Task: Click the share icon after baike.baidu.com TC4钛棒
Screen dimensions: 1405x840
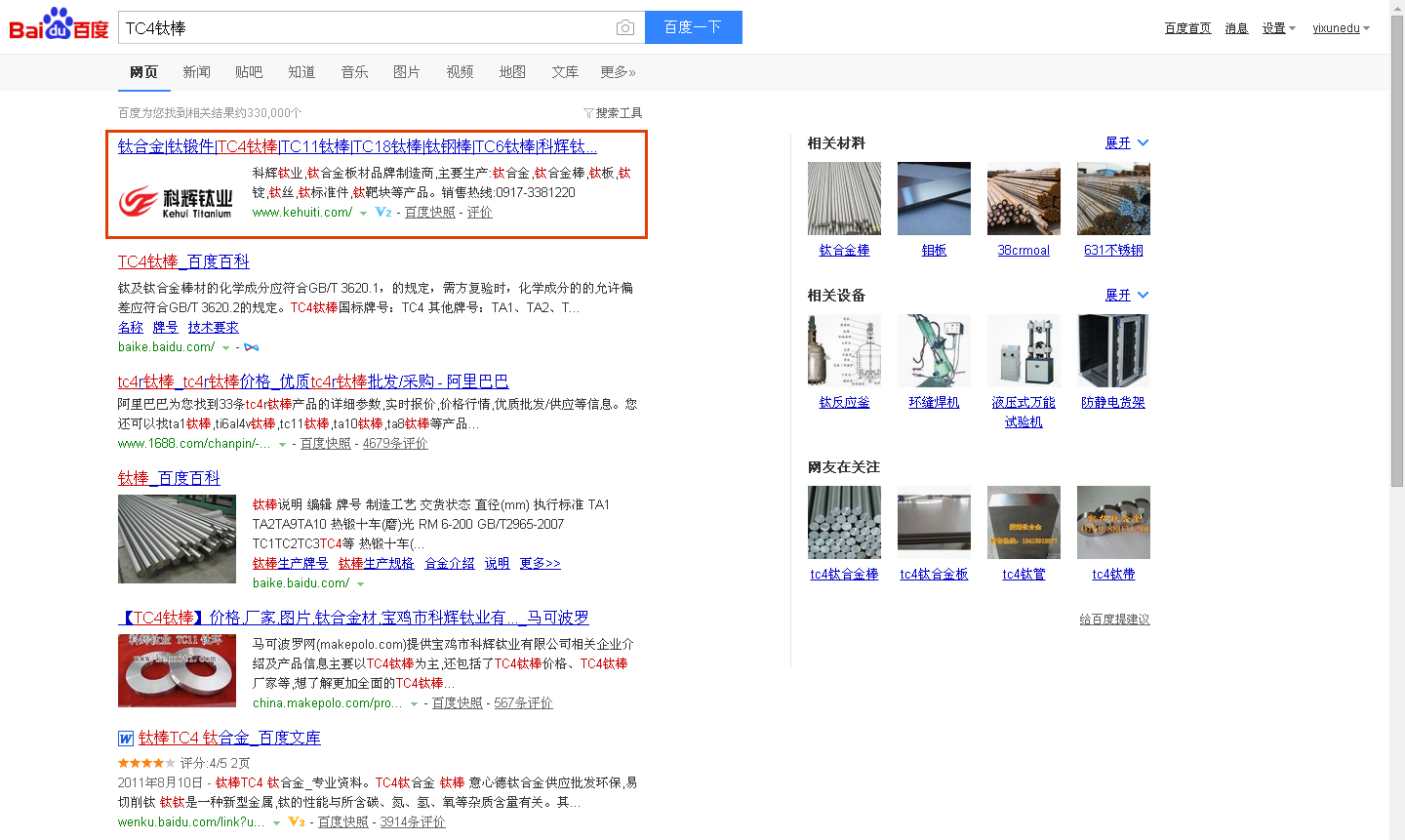Action: 251,347
